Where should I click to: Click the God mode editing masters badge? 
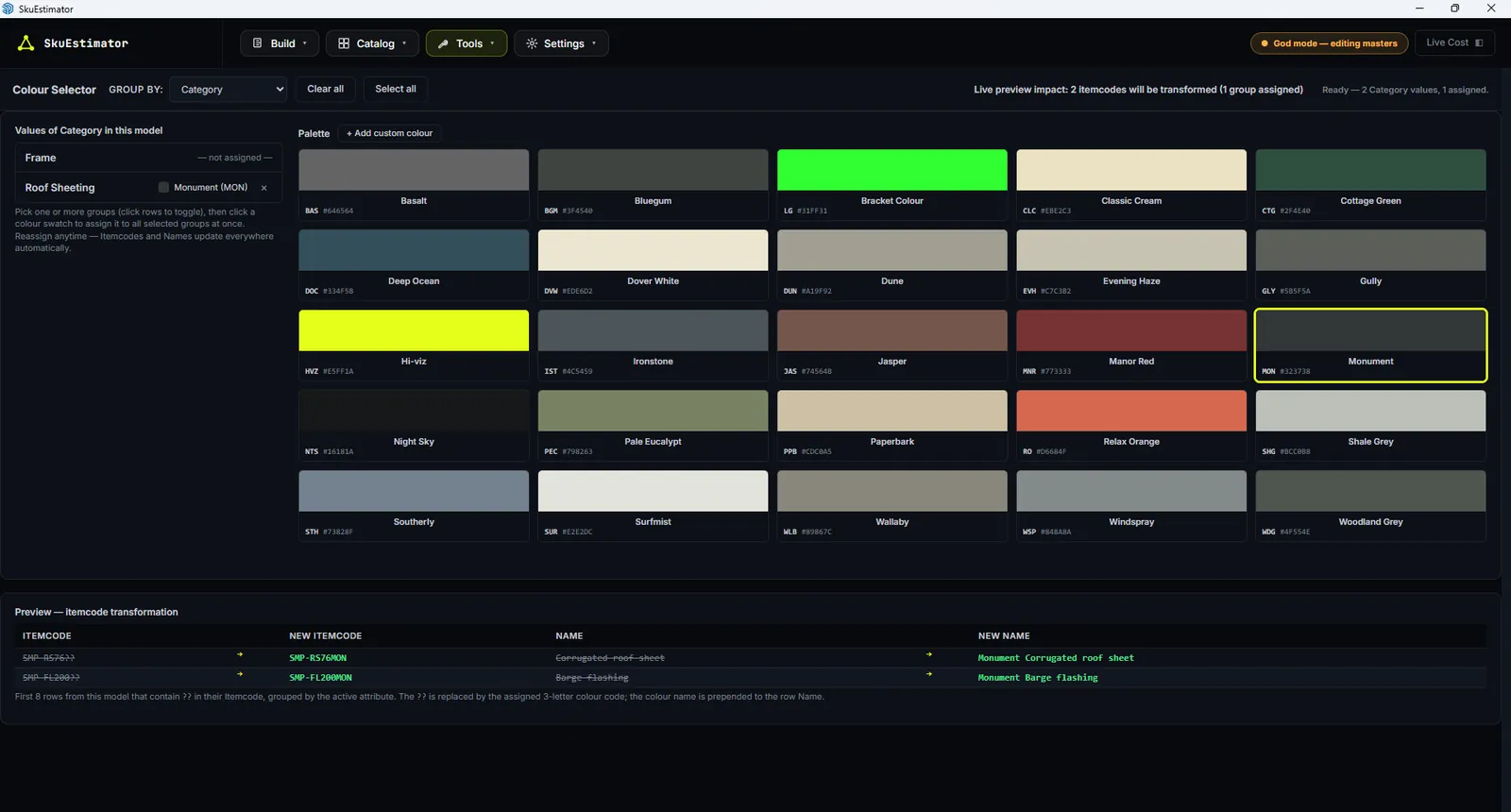(1329, 43)
